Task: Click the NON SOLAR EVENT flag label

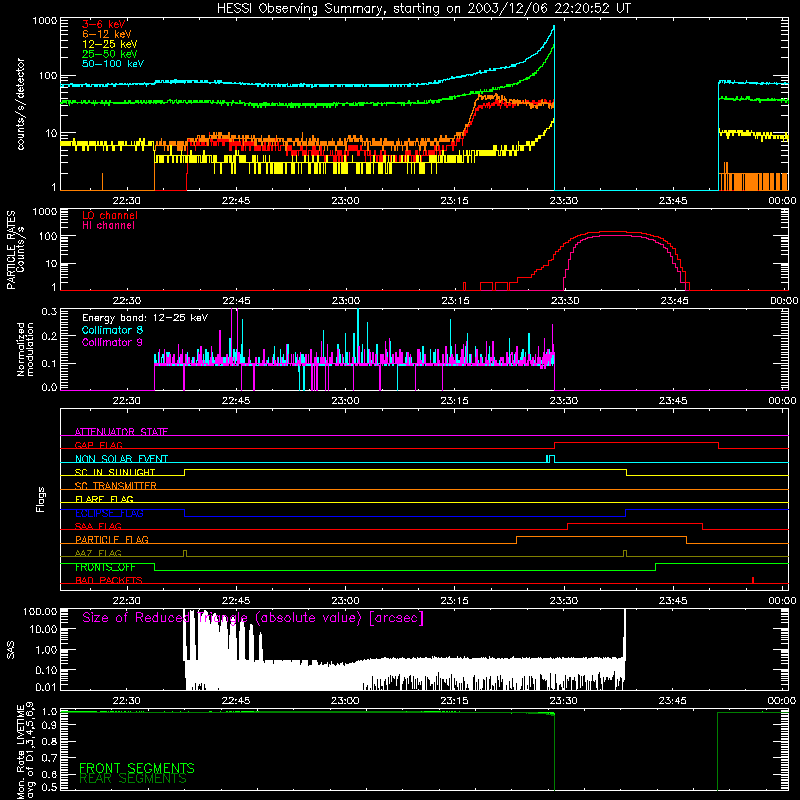Action: [121, 459]
